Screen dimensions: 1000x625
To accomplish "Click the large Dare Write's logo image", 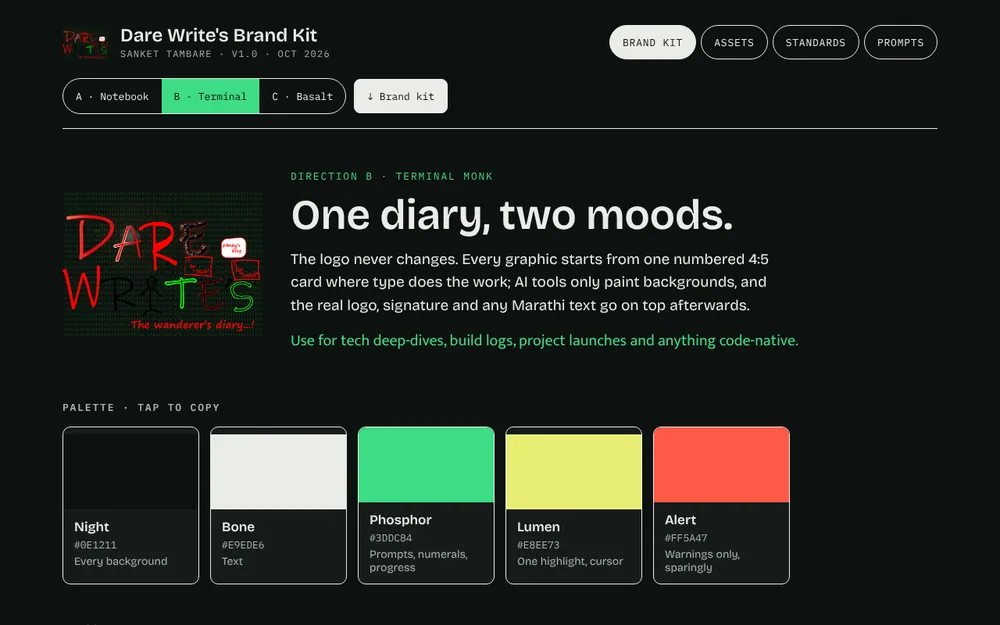I will click(163, 264).
